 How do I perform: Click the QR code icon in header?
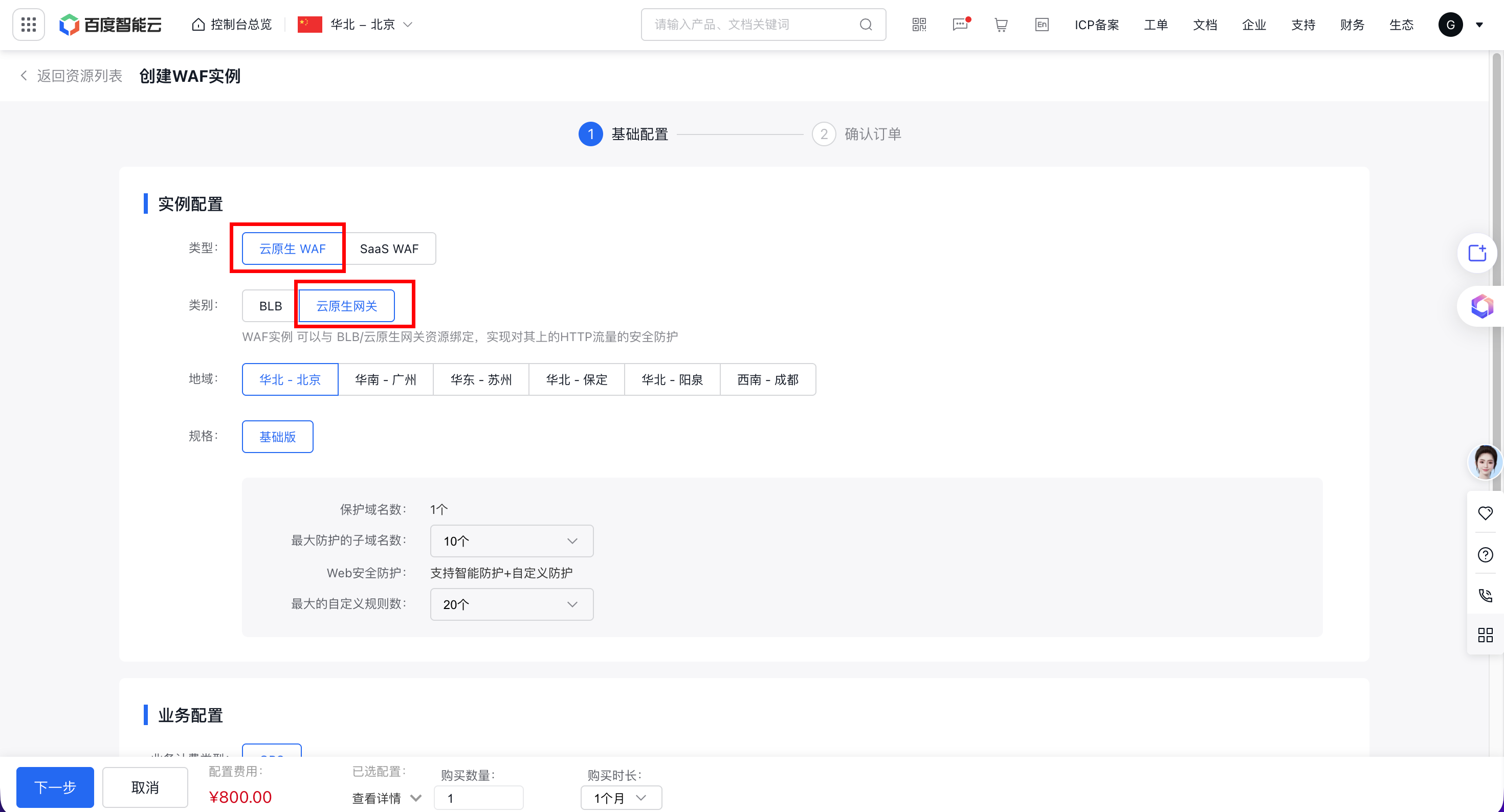click(919, 25)
